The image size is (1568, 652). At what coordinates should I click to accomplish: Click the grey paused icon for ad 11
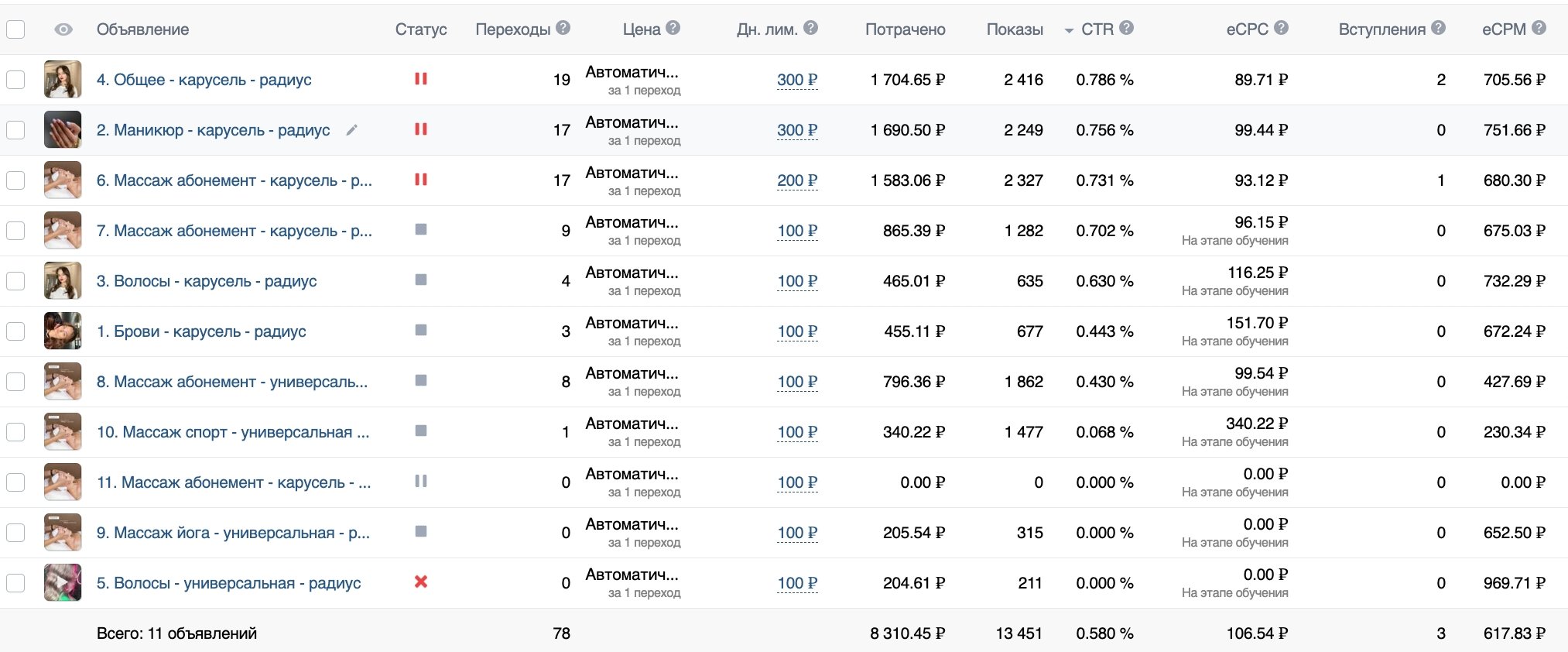(x=421, y=481)
